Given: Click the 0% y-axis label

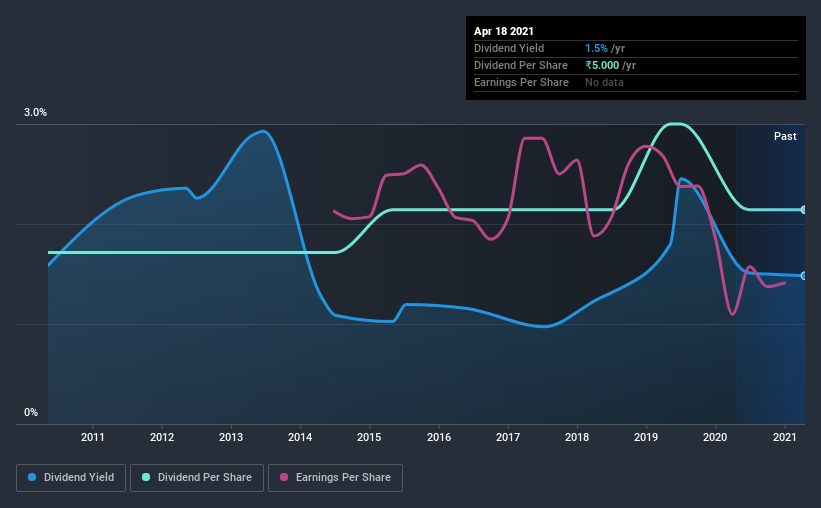Looking at the screenshot, I should click(x=31, y=413).
